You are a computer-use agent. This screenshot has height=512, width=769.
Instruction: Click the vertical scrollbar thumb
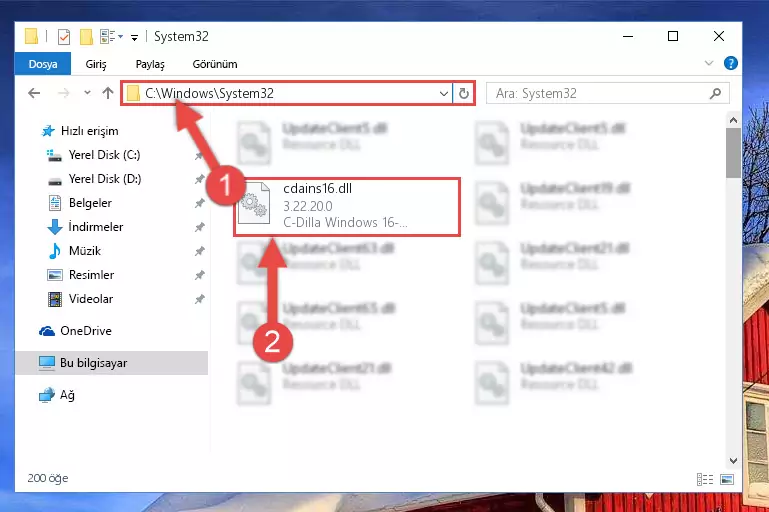[x=733, y=153]
